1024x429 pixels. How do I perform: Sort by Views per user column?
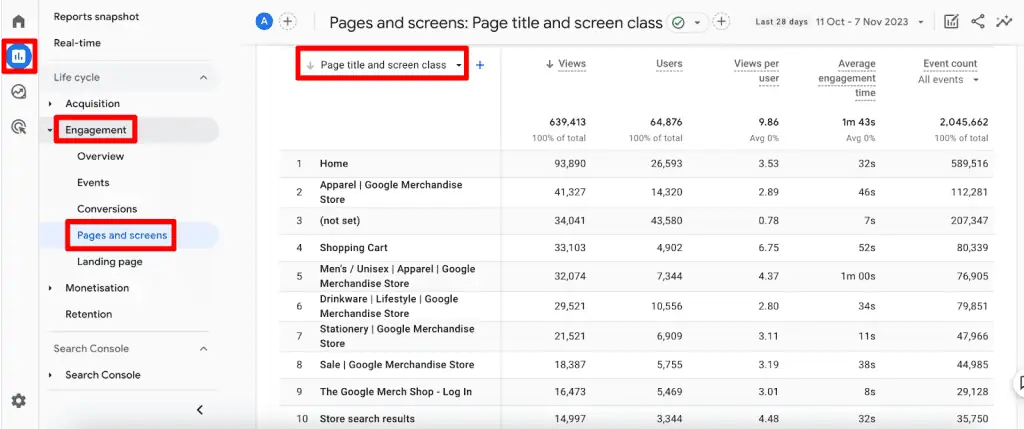tap(756, 71)
